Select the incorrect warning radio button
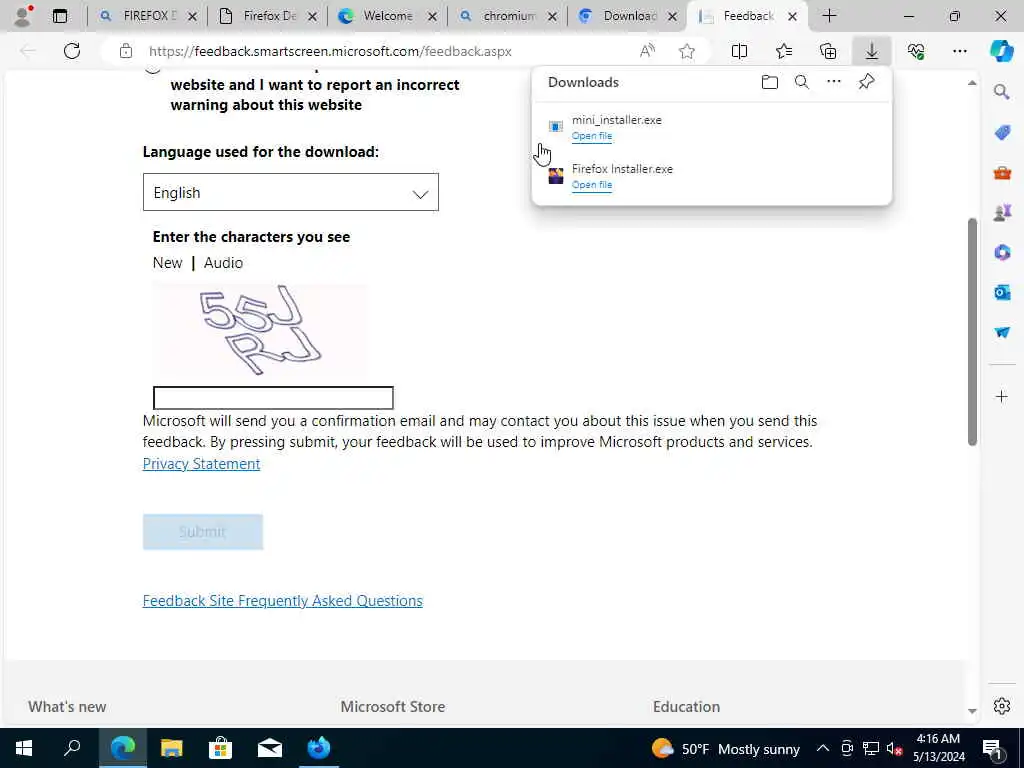The image size is (1024, 768). click(x=153, y=67)
